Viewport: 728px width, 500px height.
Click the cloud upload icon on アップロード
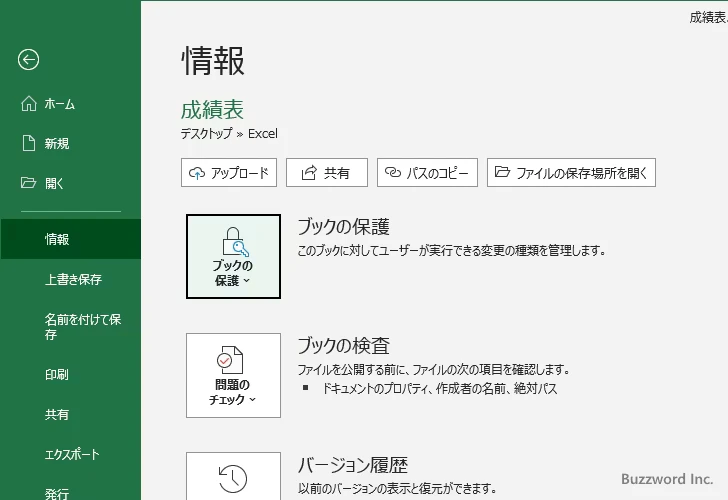[x=197, y=173]
